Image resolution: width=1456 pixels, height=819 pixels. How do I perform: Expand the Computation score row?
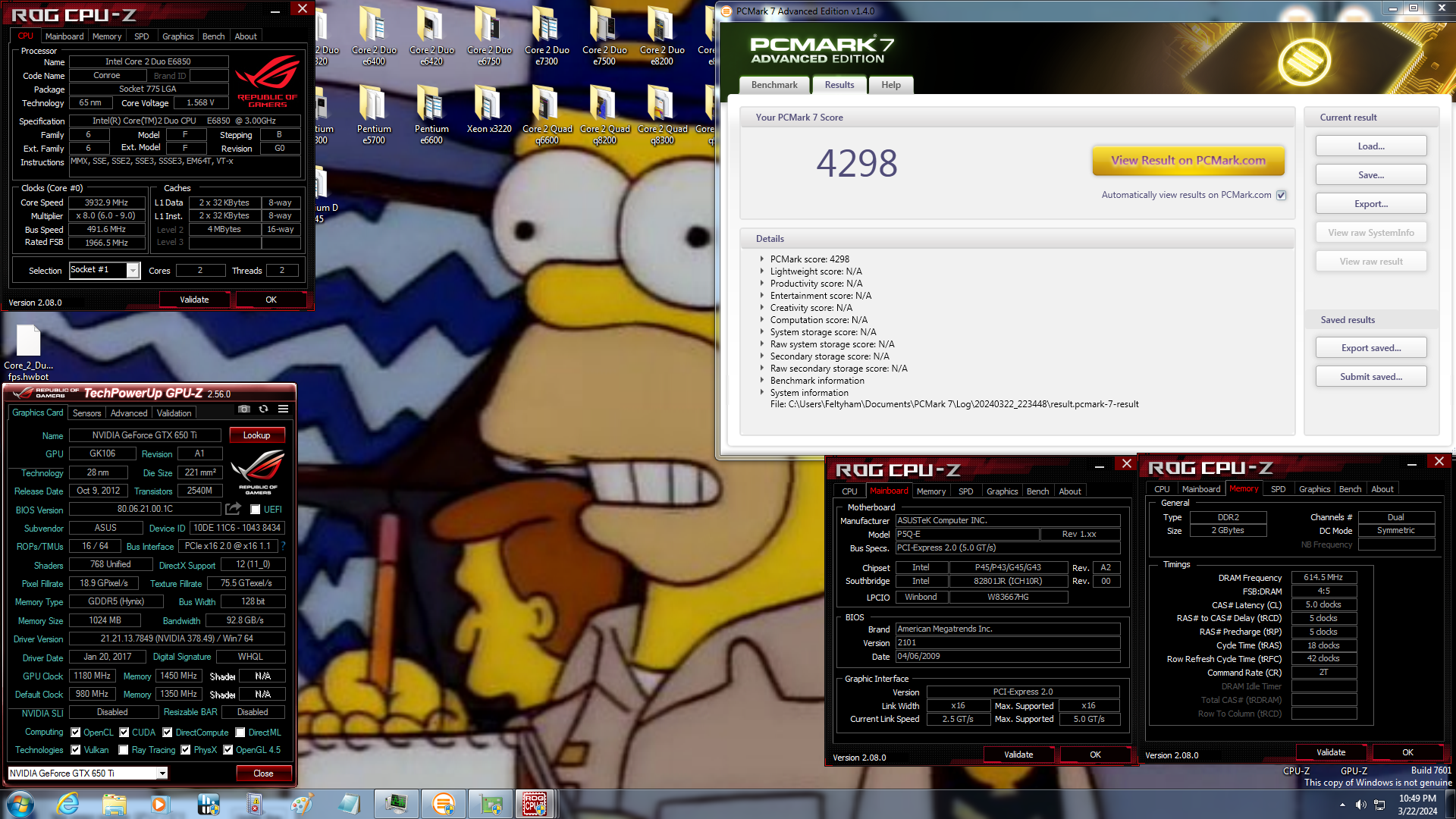tap(762, 320)
